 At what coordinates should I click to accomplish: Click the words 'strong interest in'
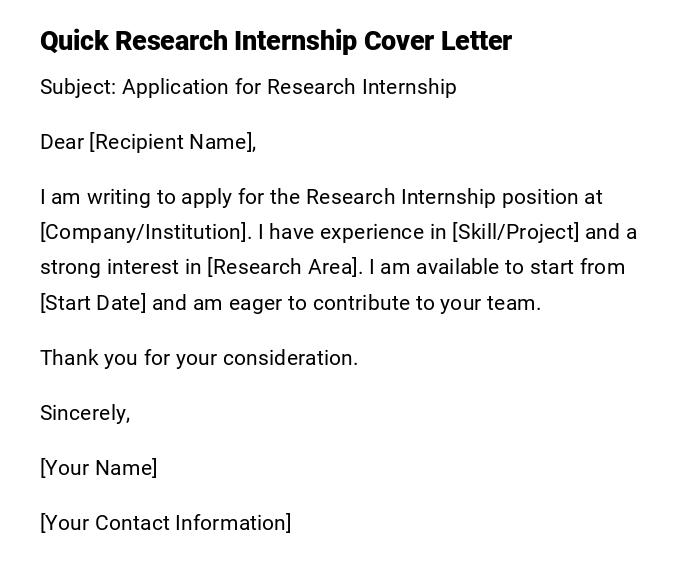121,267
